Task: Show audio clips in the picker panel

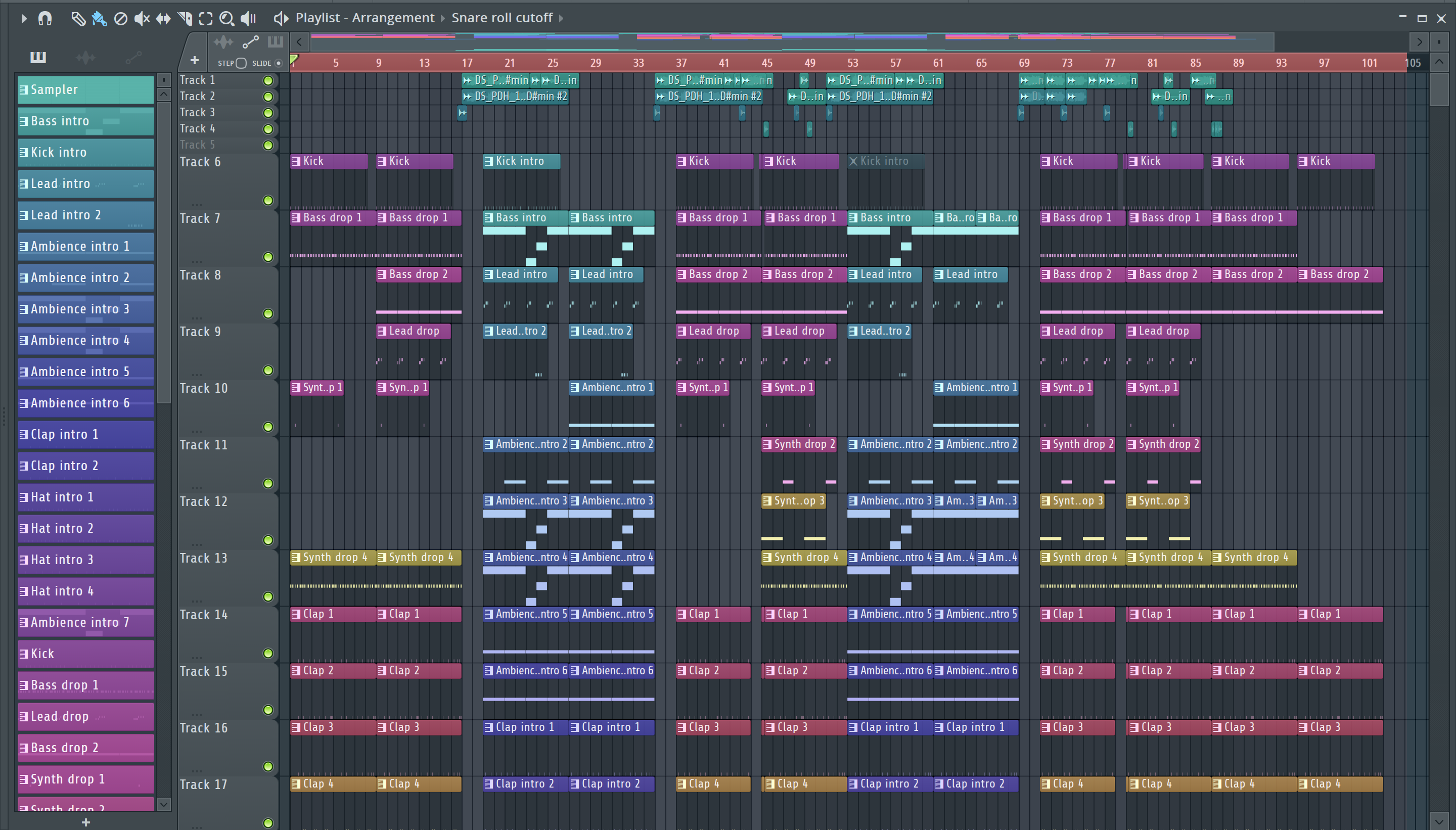Action: point(85,57)
